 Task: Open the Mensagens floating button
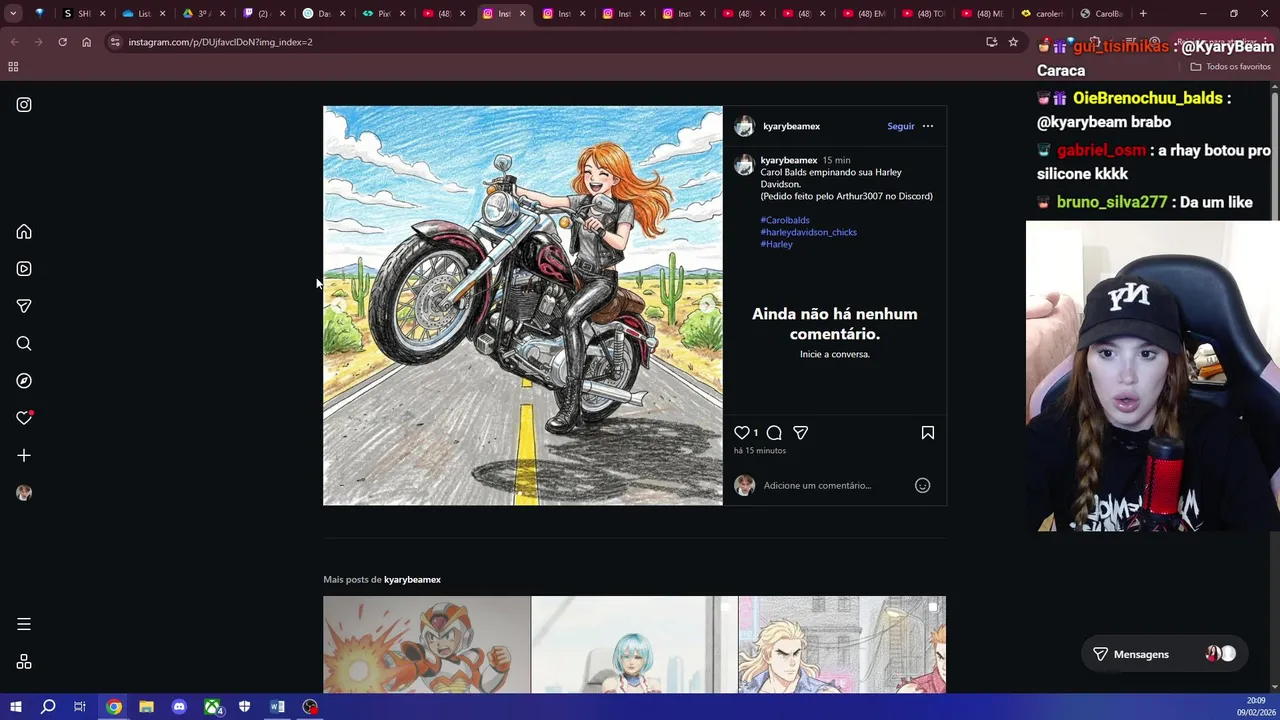(1164, 654)
